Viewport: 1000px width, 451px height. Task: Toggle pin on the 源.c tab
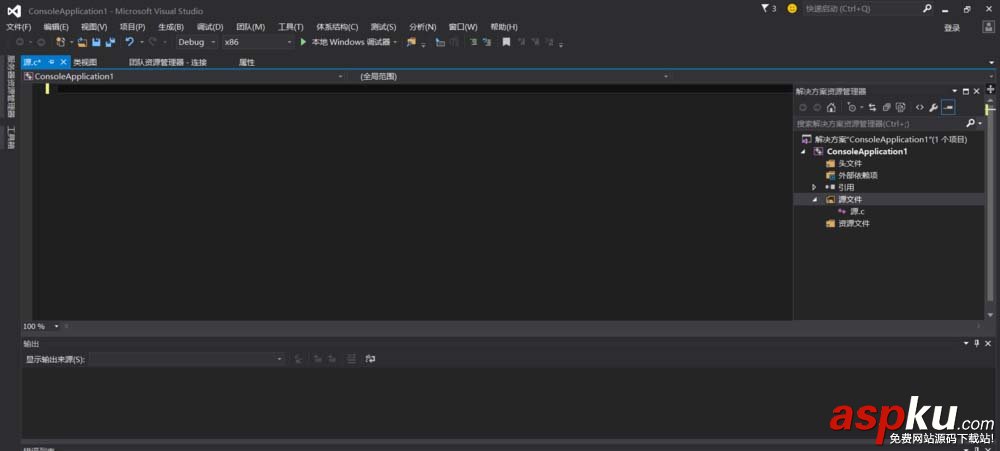click(x=52, y=62)
